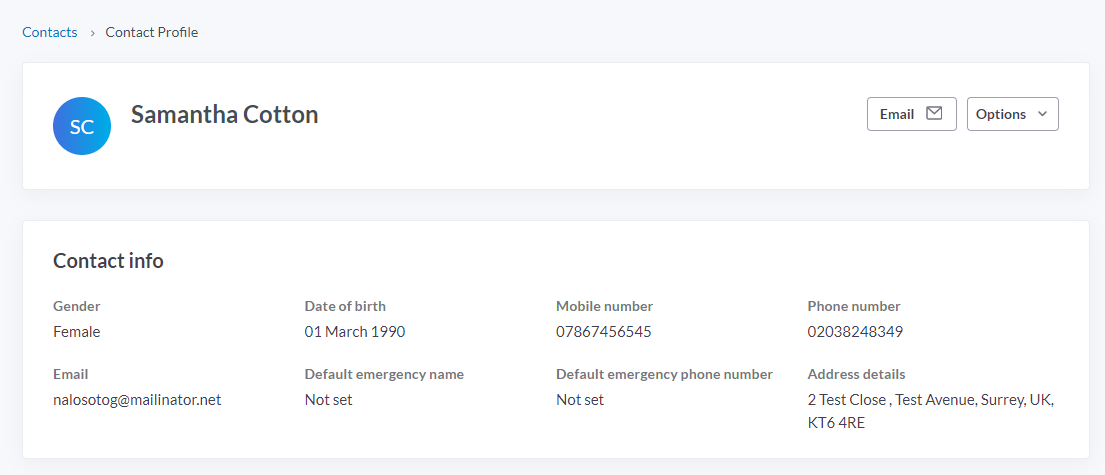Click the Contact Profile breadcrumb
The width and height of the screenshot is (1105, 475).
pyautogui.click(x=152, y=32)
